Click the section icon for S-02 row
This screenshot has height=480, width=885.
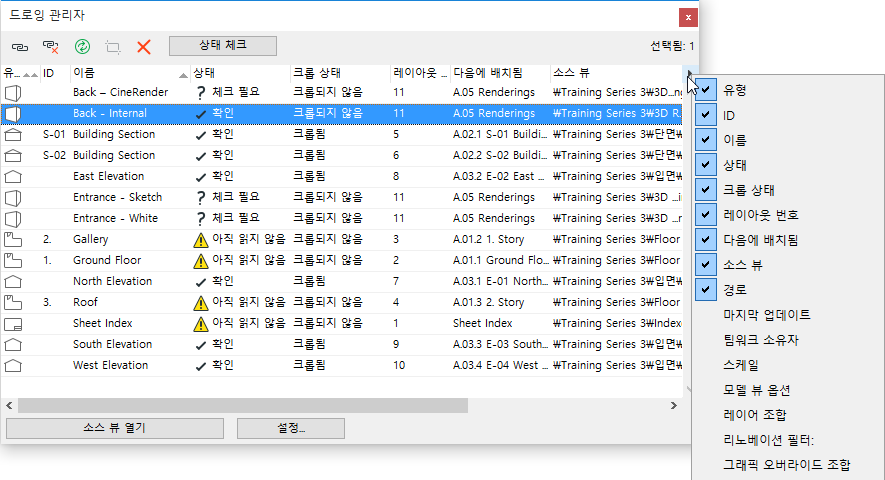tap(13, 155)
